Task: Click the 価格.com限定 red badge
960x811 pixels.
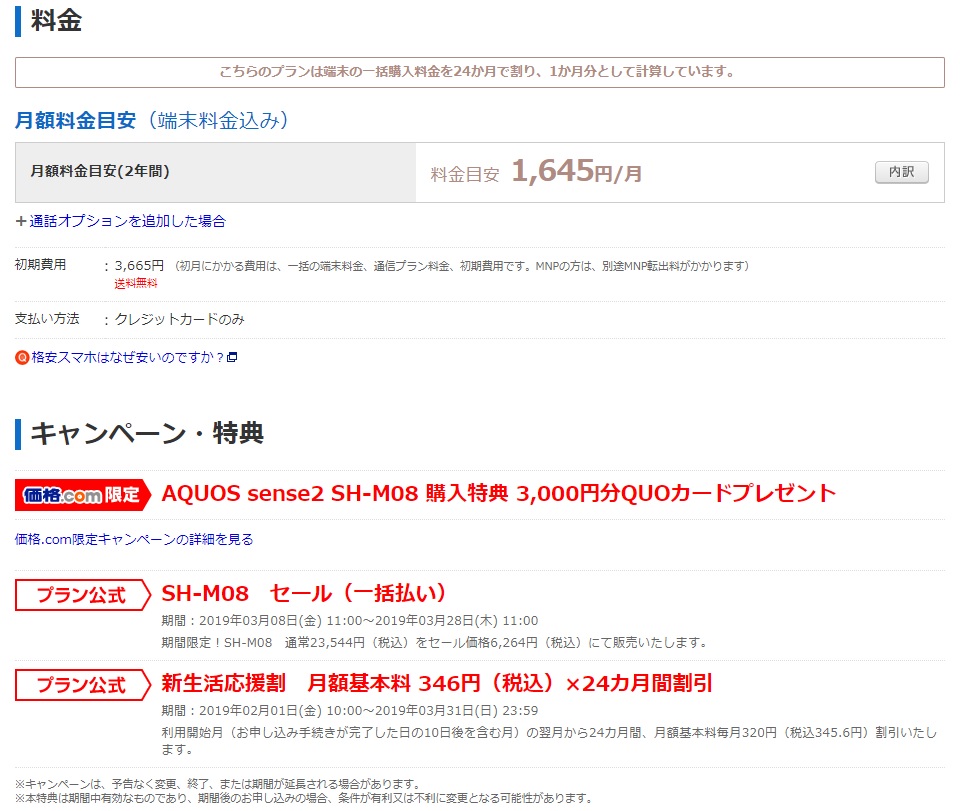Action: (x=83, y=495)
